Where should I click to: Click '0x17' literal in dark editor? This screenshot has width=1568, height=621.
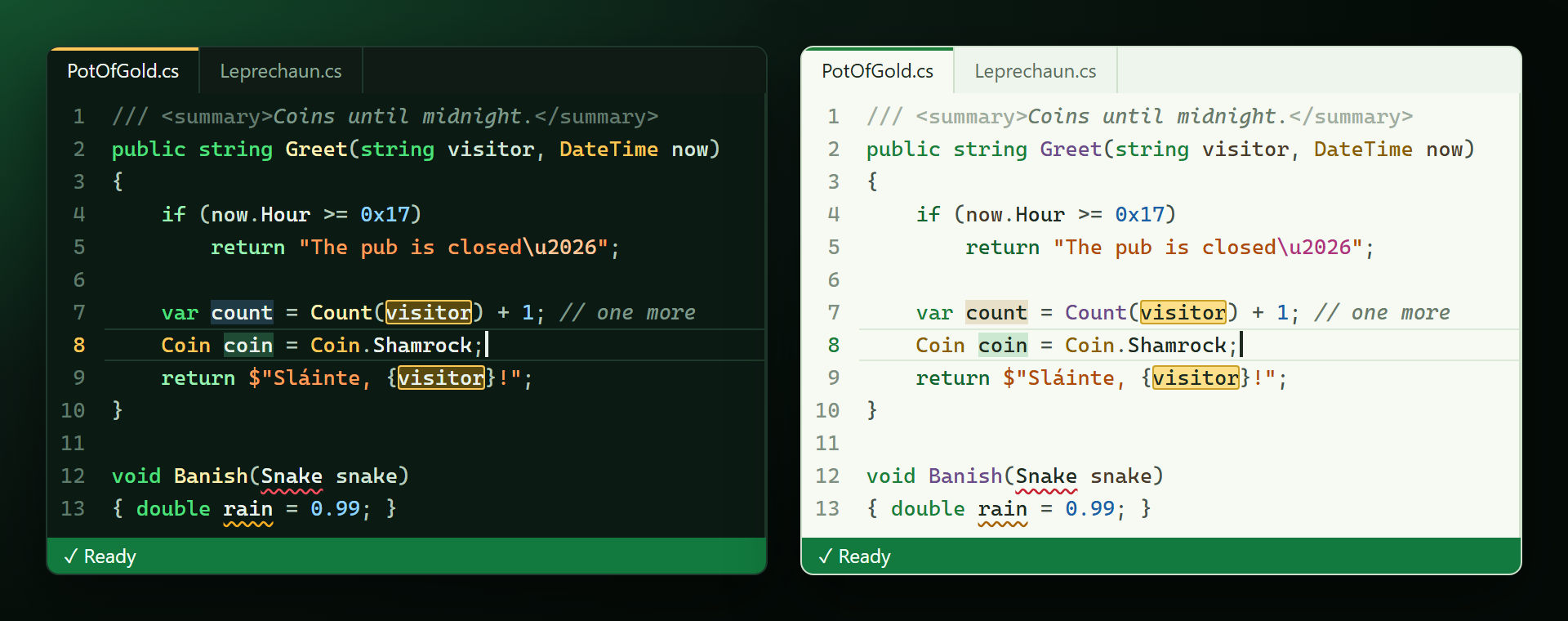(385, 214)
